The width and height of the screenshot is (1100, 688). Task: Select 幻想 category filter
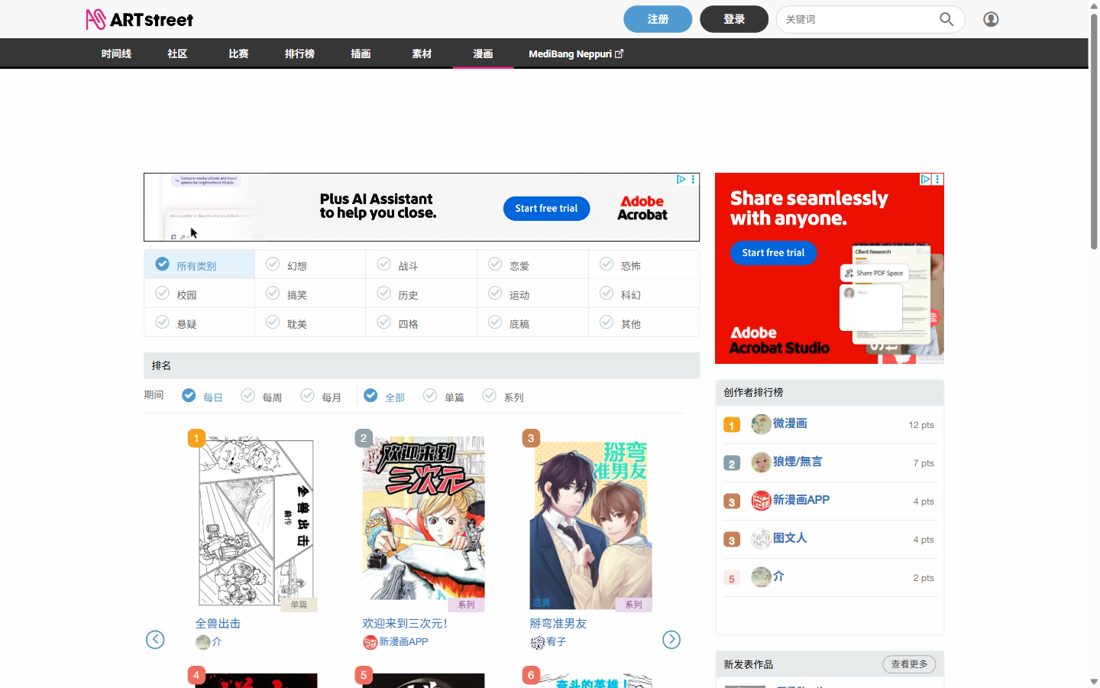[x=310, y=265]
